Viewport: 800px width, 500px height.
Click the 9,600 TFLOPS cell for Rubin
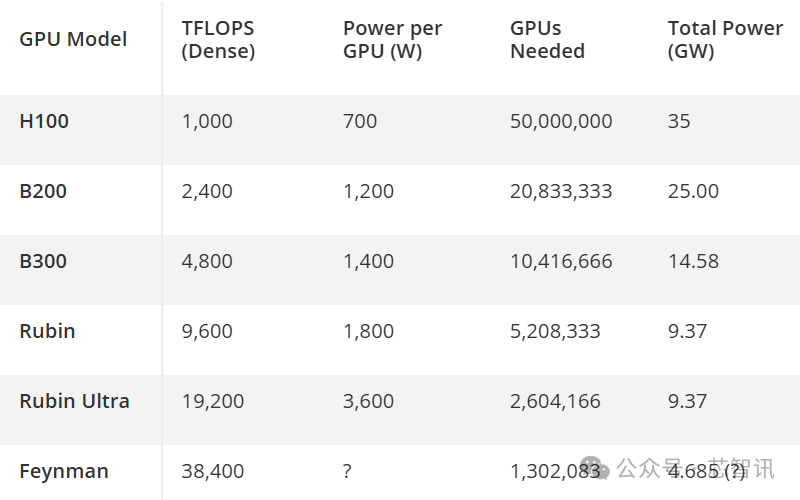pos(207,332)
